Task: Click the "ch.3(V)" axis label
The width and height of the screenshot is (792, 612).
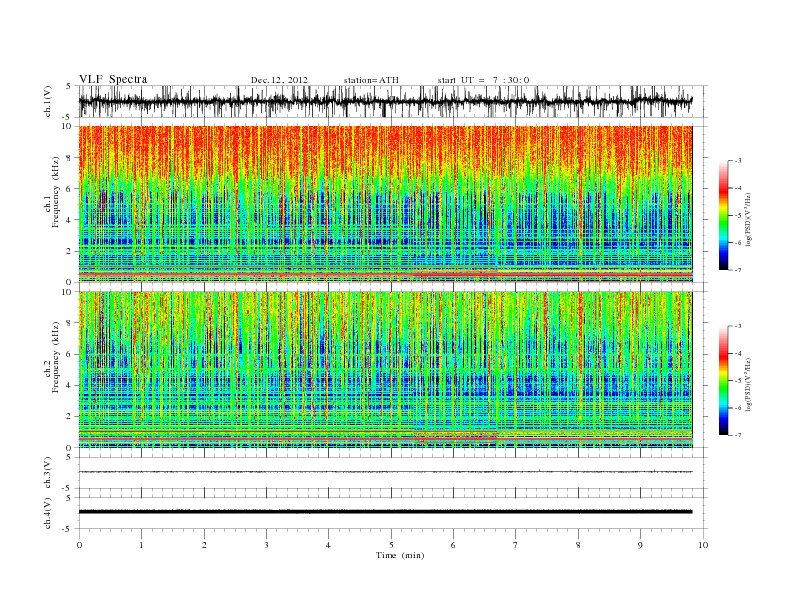Action: 48,473
